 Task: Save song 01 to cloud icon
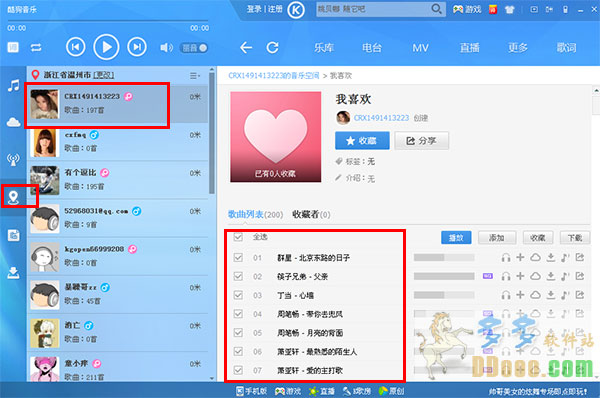(x=535, y=258)
